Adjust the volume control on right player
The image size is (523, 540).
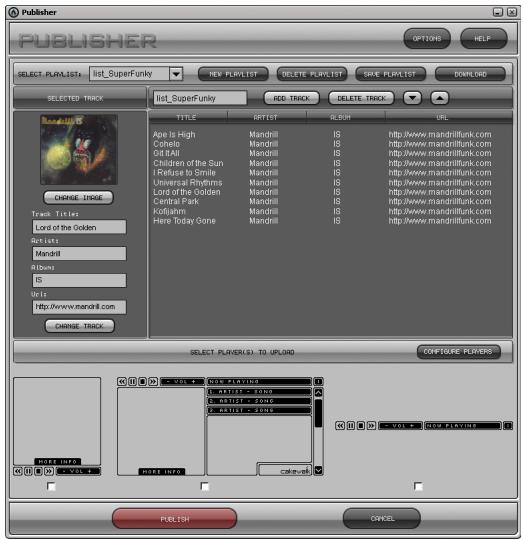[400, 426]
